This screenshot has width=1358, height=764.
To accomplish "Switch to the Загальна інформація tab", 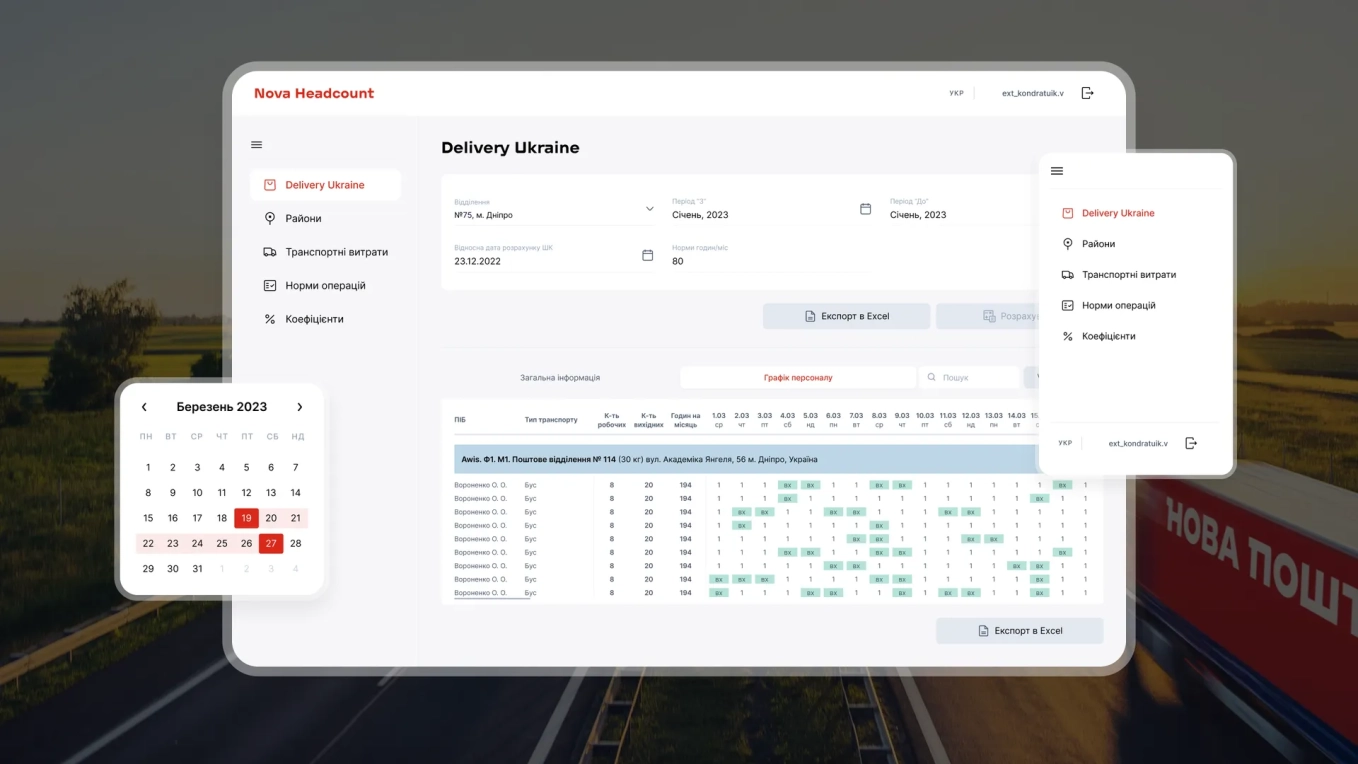I will [560, 378].
